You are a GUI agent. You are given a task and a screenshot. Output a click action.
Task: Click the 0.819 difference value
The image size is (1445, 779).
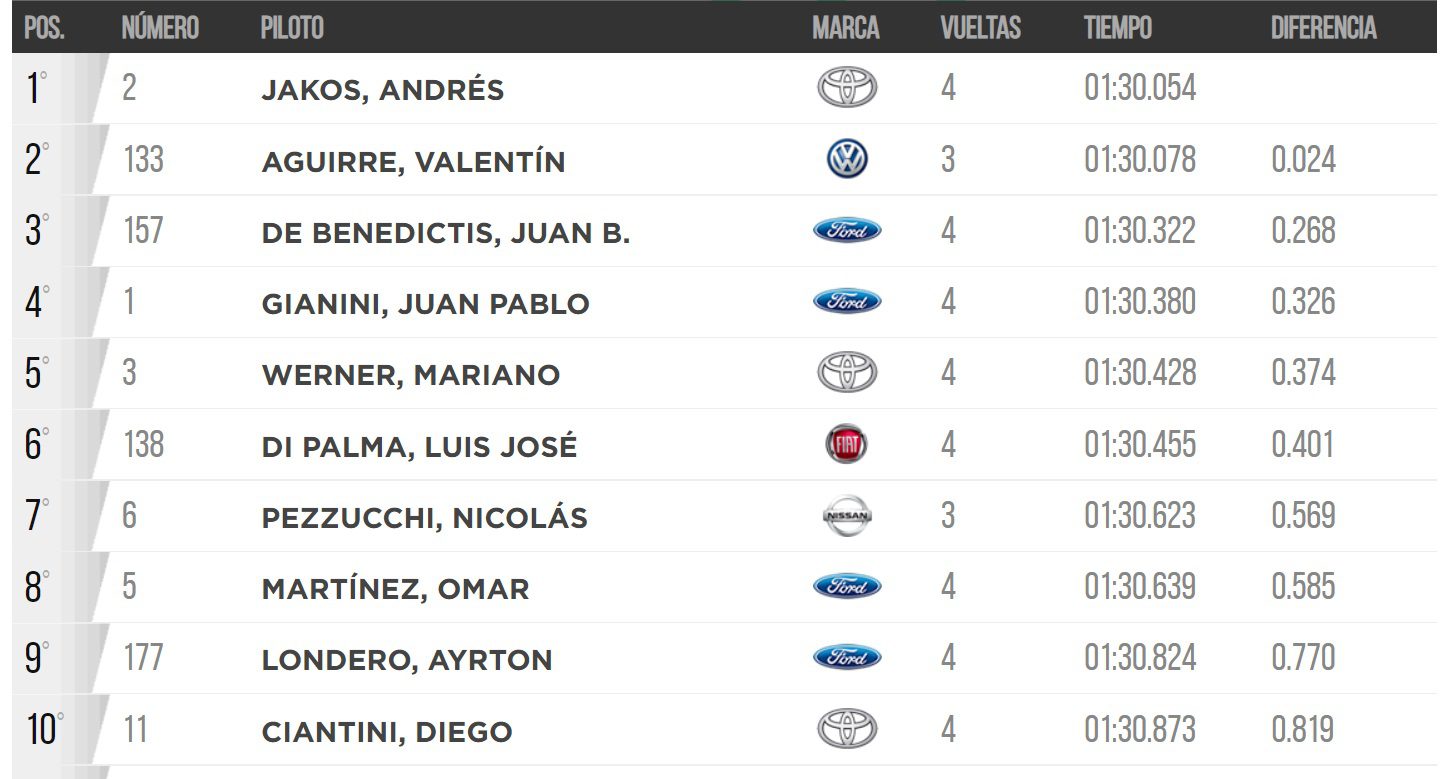(x=1302, y=729)
